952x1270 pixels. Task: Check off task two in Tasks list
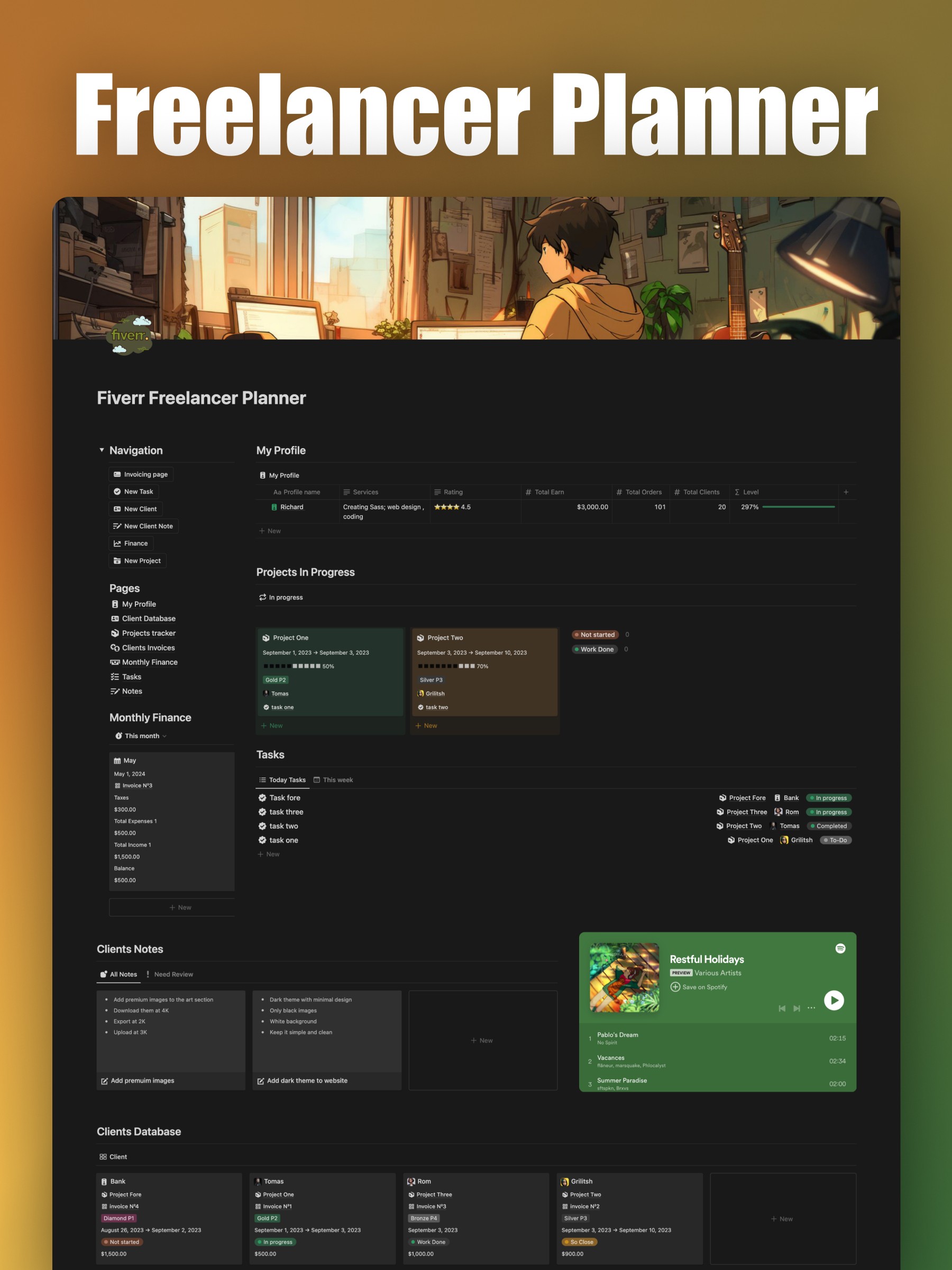[262, 826]
